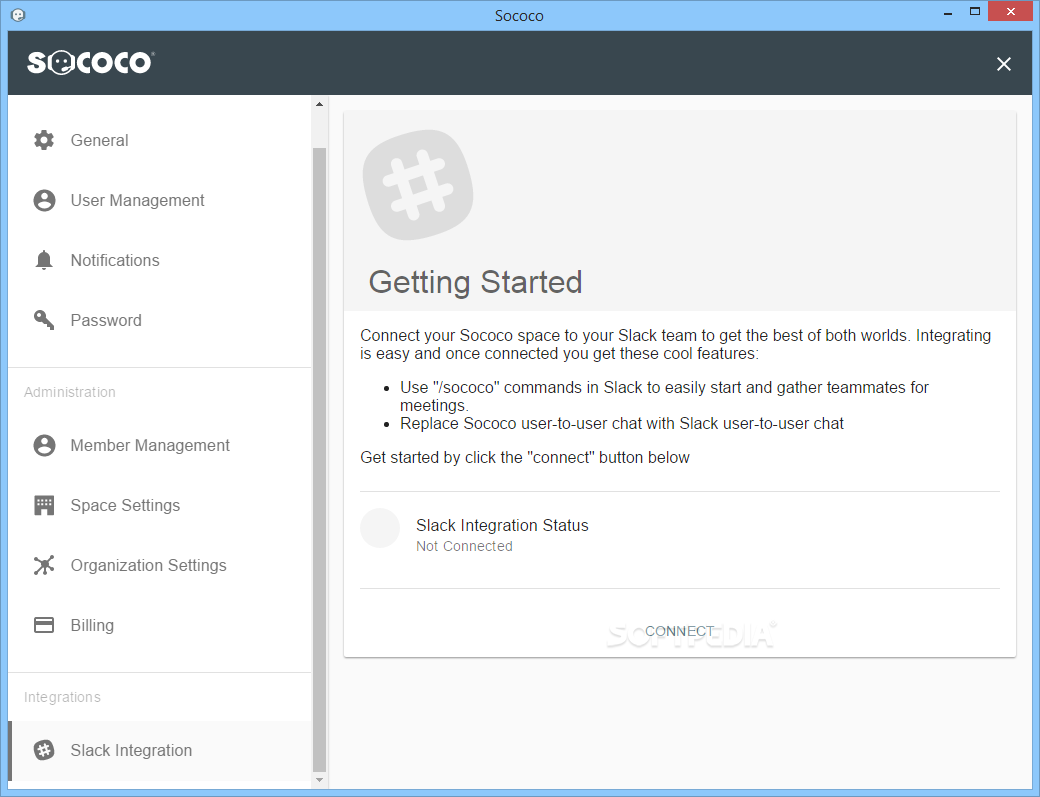Go to Billing page
1040x797 pixels.
point(160,625)
